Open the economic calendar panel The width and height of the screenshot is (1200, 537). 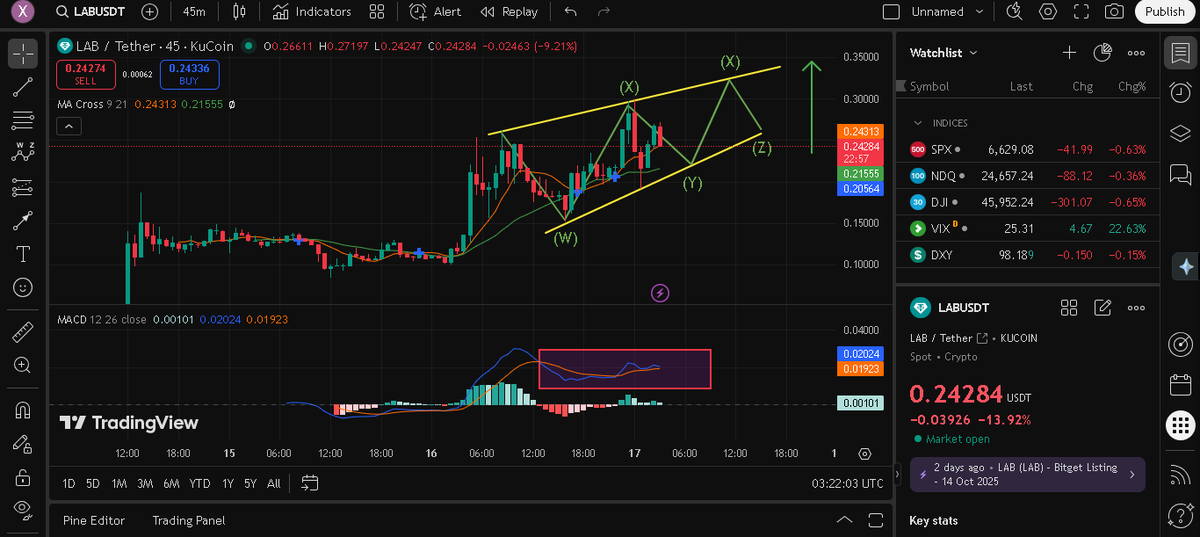(1180, 384)
